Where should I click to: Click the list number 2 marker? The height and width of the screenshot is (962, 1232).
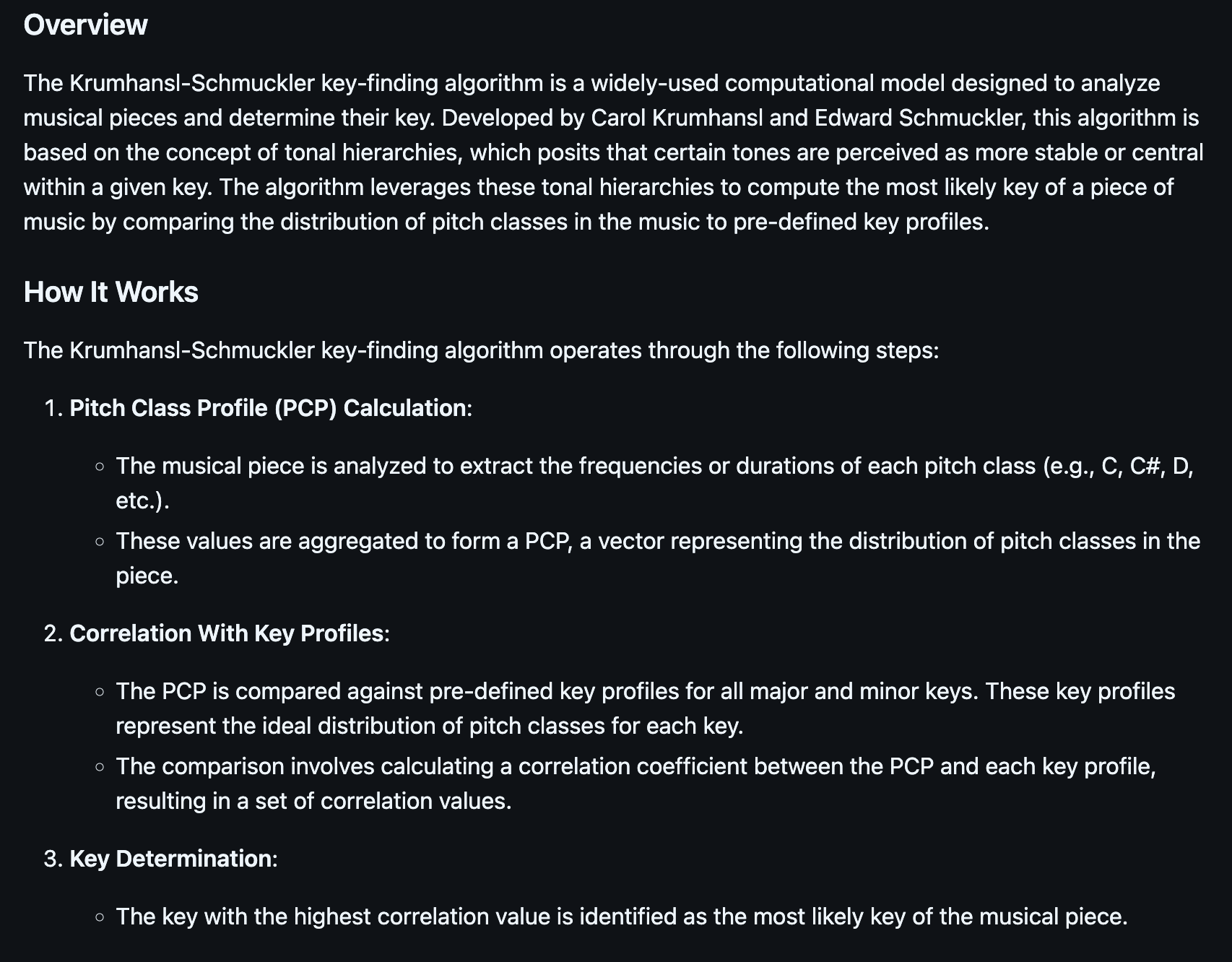pyautogui.click(x=53, y=633)
